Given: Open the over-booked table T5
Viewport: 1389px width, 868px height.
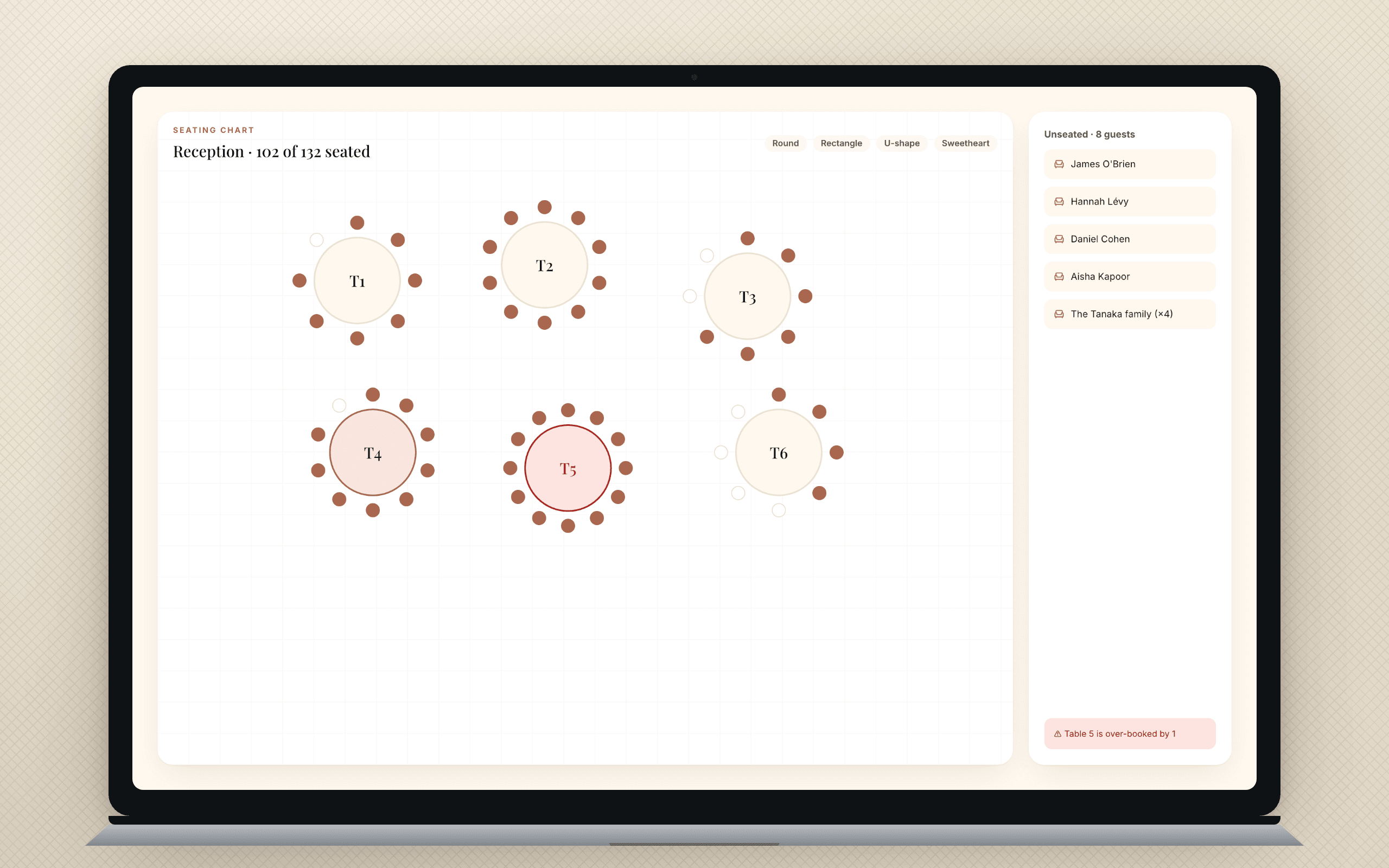Looking at the screenshot, I should pyautogui.click(x=568, y=468).
